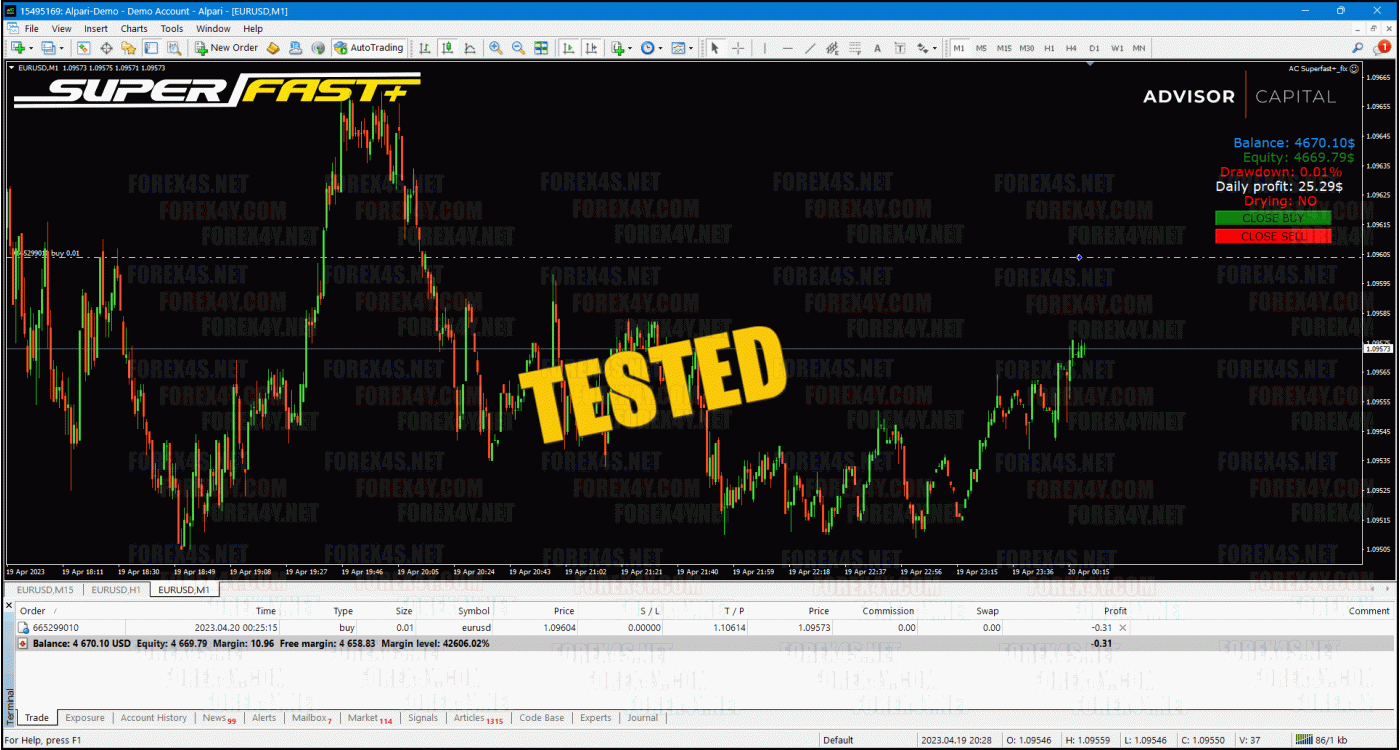Select the Crosshair tool
Image resolution: width=1400 pixels, height=750 pixels.
pyautogui.click(x=738, y=47)
